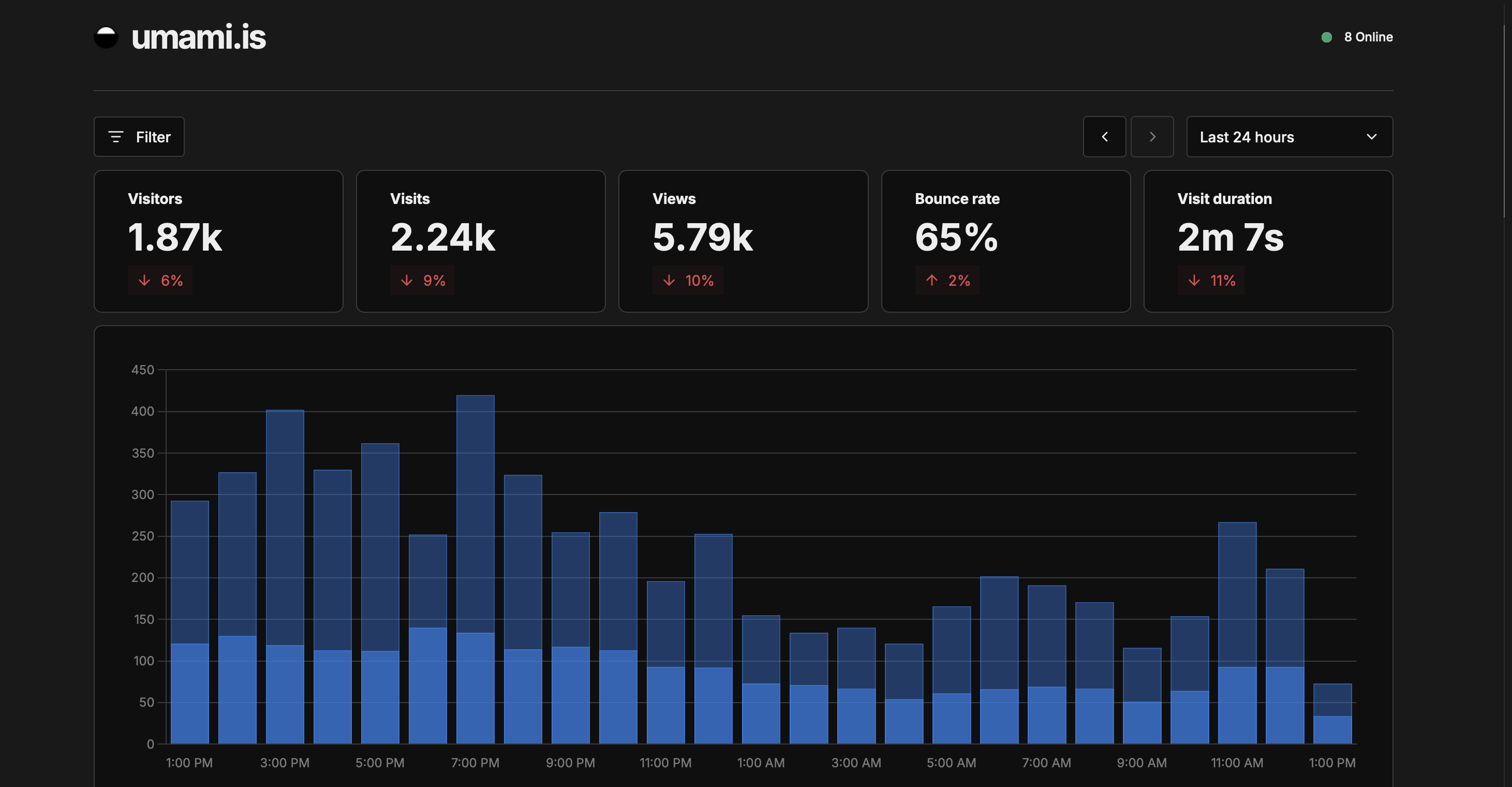This screenshot has width=1512, height=787.
Task: Select the Visitors metric card
Action: click(x=218, y=241)
